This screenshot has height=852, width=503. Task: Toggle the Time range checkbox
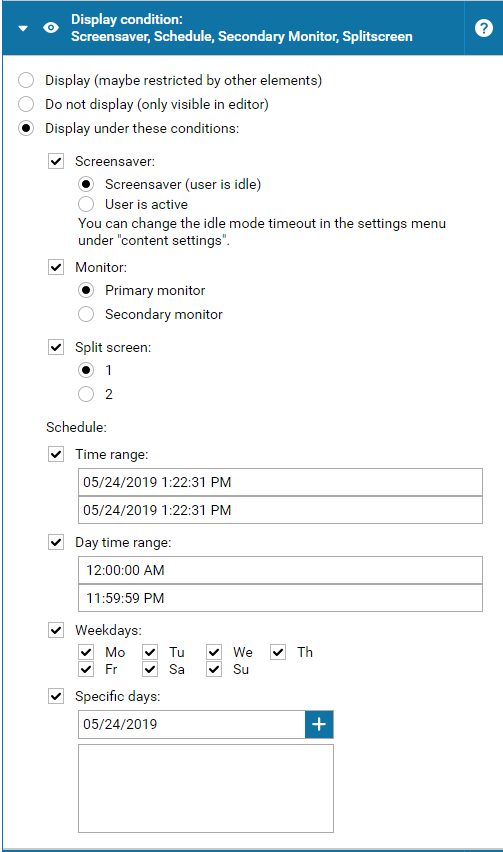pyautogui.click(x=56, y=454)
